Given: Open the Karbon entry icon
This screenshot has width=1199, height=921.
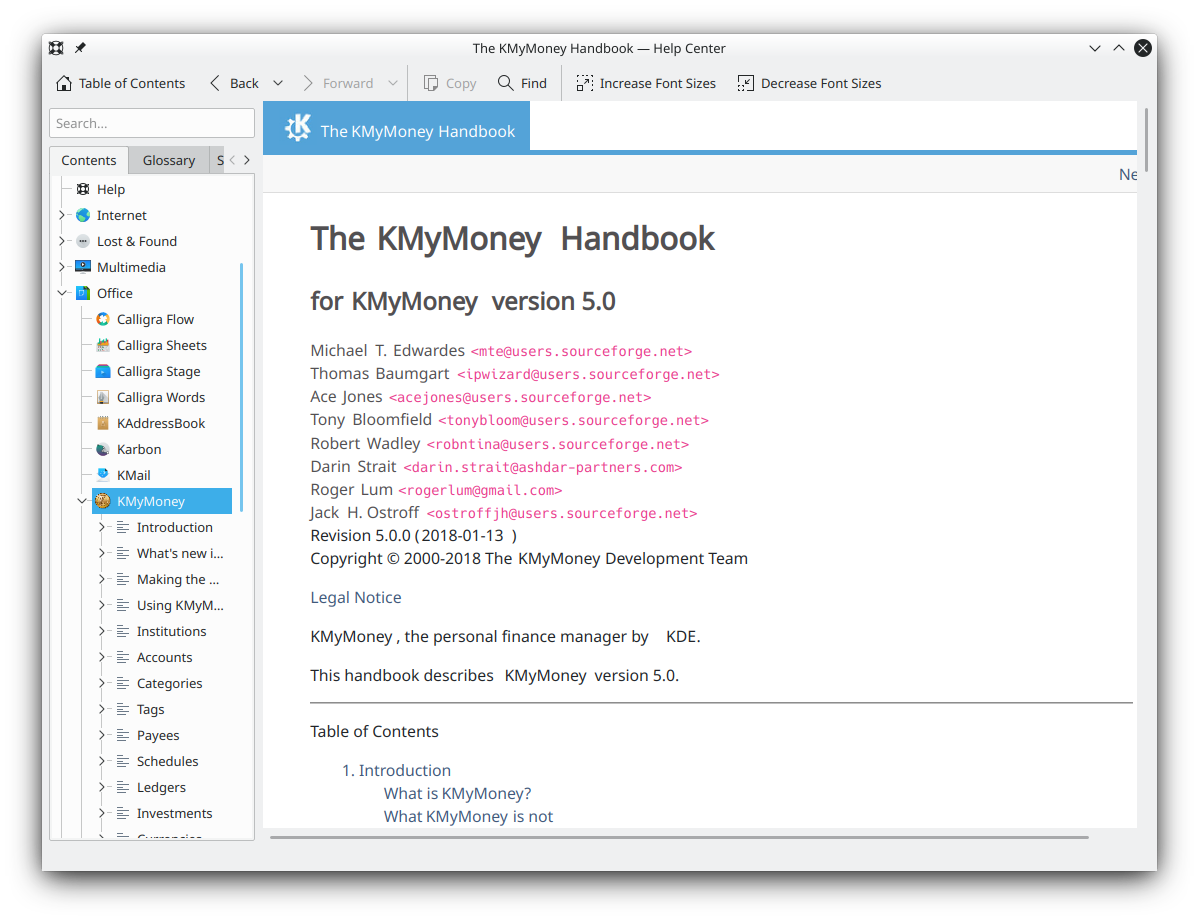Looking at the screenshot, I should [102, 449].
